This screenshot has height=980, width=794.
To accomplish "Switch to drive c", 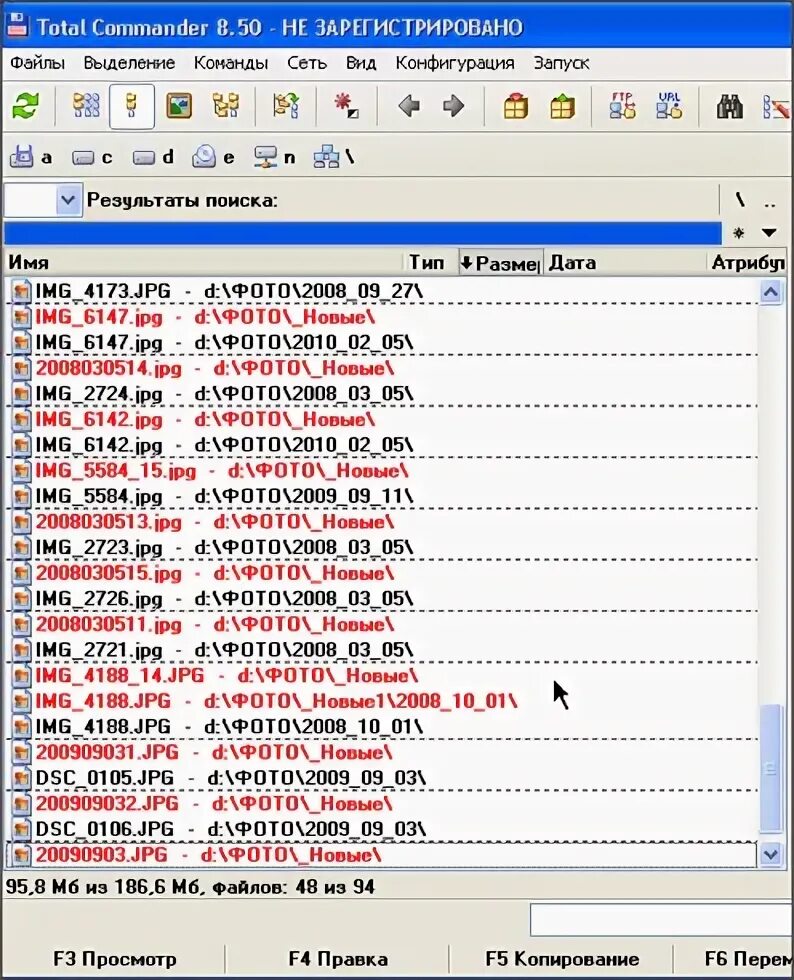I will tap(92, 157).
